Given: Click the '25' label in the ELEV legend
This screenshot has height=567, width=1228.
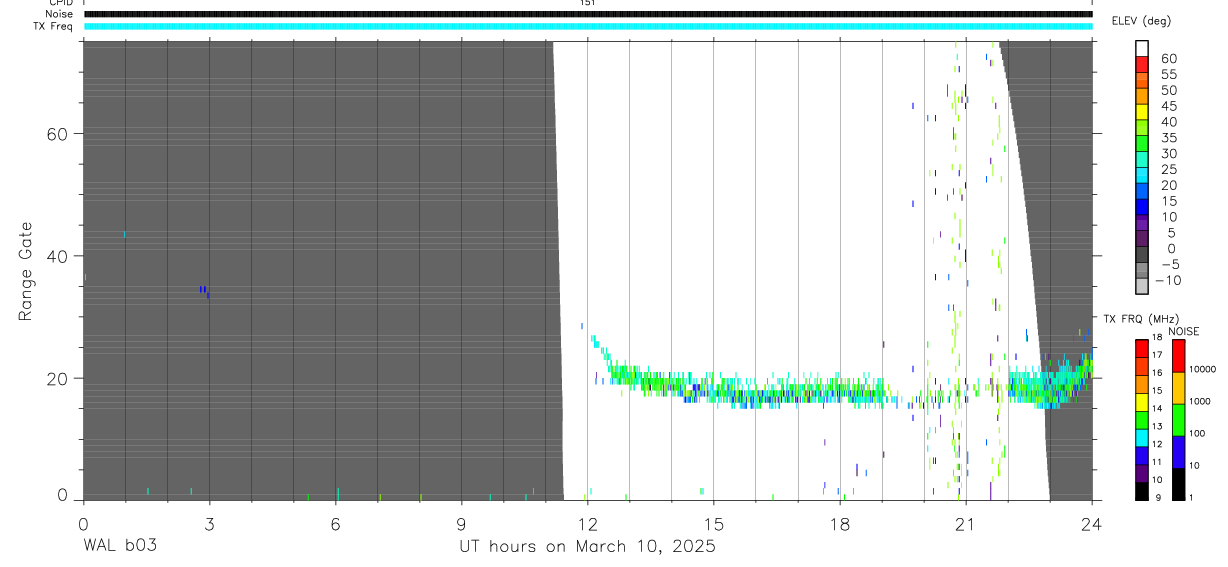Looking at the screenshot, I should tap(1167, 170).
